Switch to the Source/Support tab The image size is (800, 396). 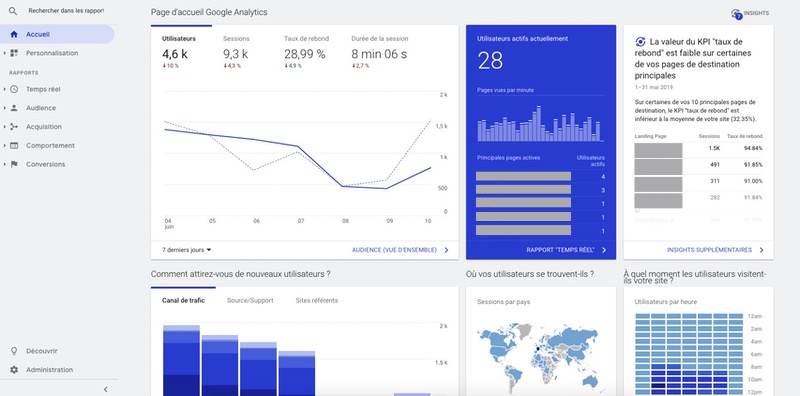click(x=250, y=301)
